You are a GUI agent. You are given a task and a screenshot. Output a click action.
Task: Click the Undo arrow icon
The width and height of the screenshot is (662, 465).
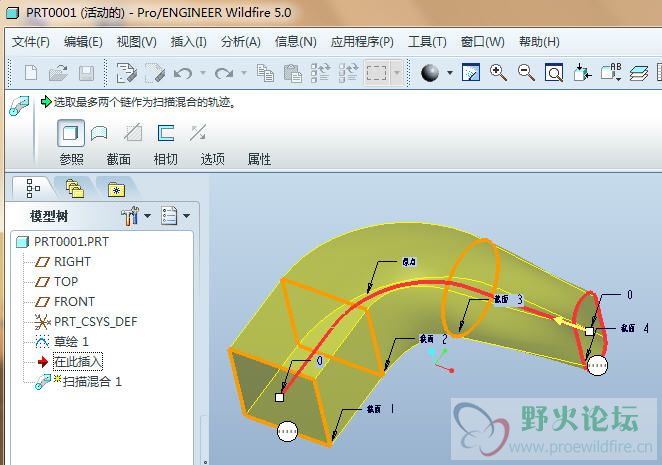pyautogui.click(x=183, y=73)
